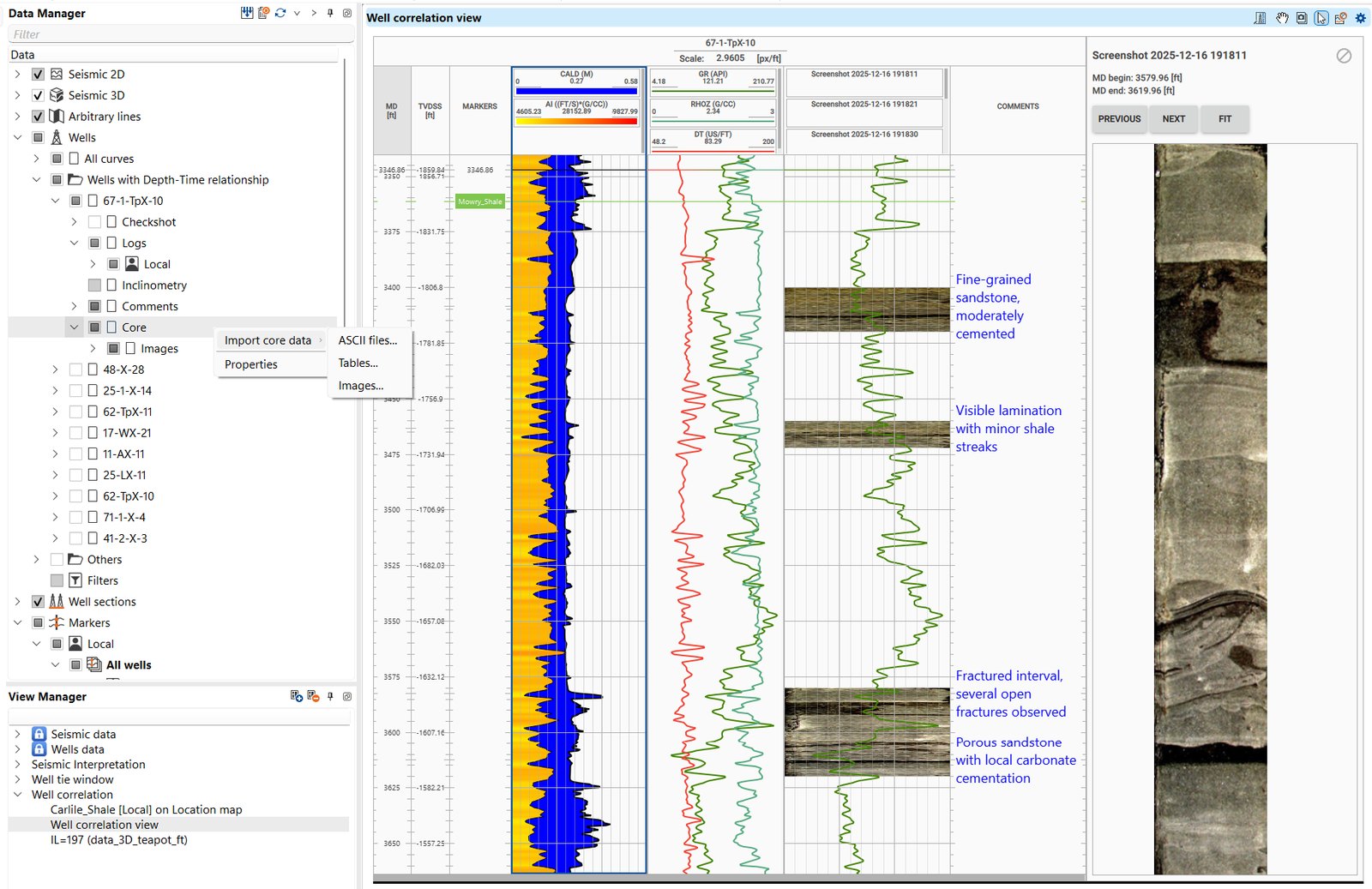Expand the 62-TpX-11 well node
The width and height of the screenshot is (1372, 889).
pos(55,411)
